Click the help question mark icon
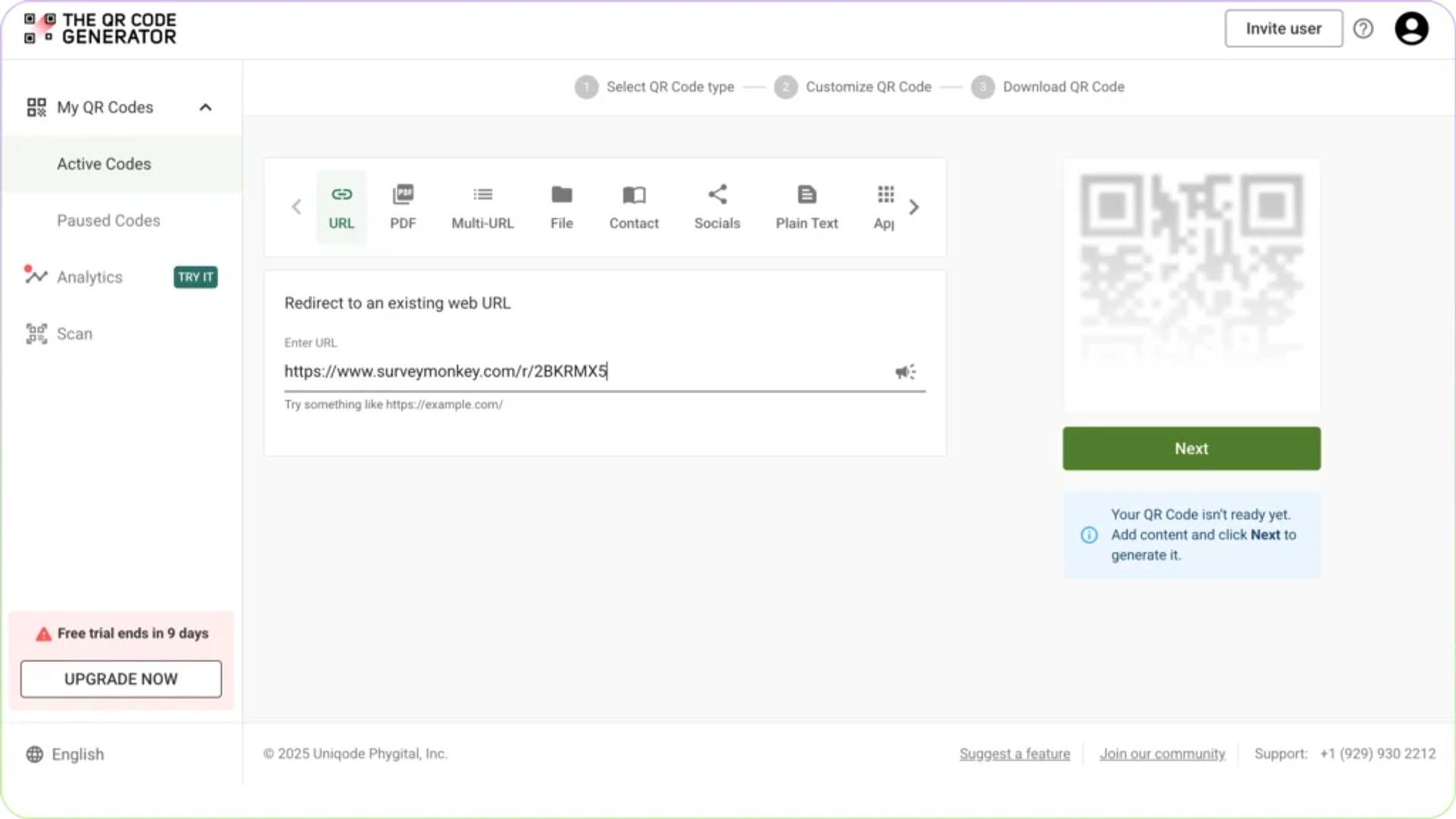Screen dimensions: 1456x819 click(x=1363, y=29)
